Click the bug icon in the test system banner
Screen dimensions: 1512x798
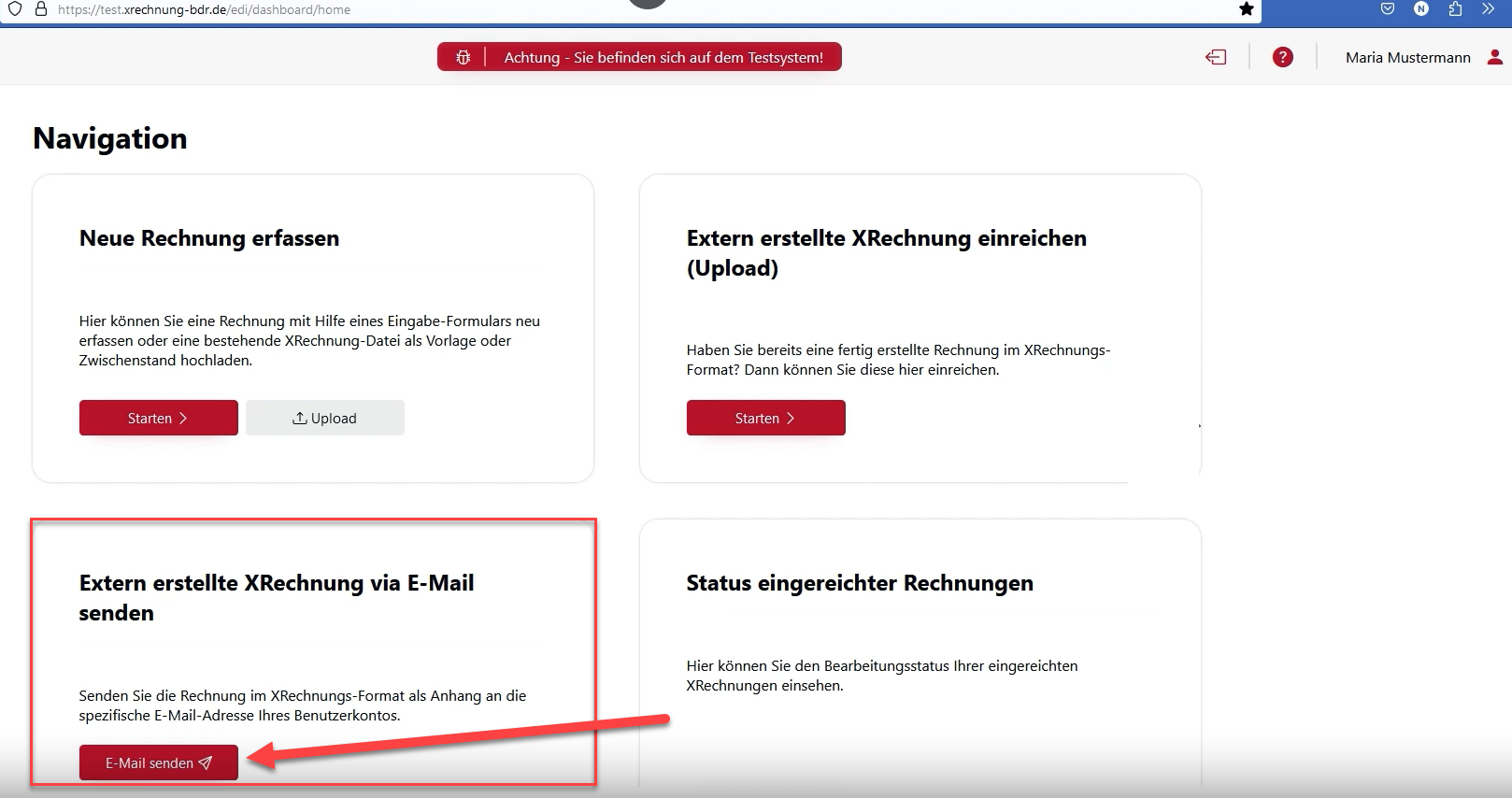[x=463, y=57]
